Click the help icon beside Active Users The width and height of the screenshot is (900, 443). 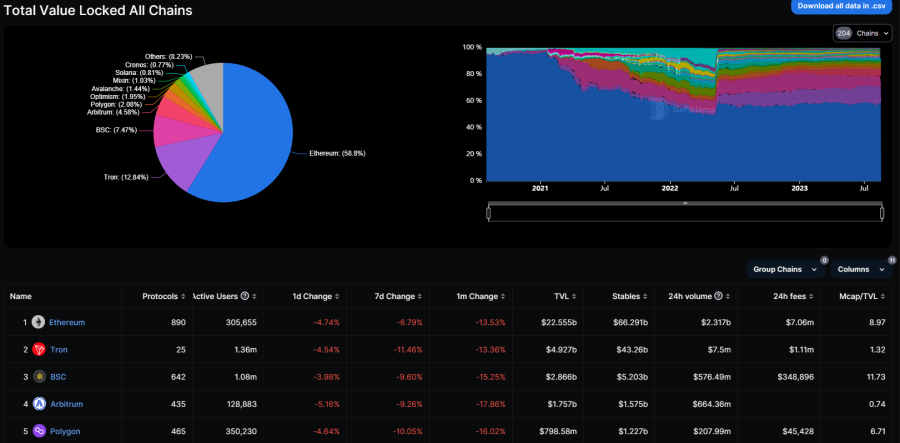[x=245, y=296]
